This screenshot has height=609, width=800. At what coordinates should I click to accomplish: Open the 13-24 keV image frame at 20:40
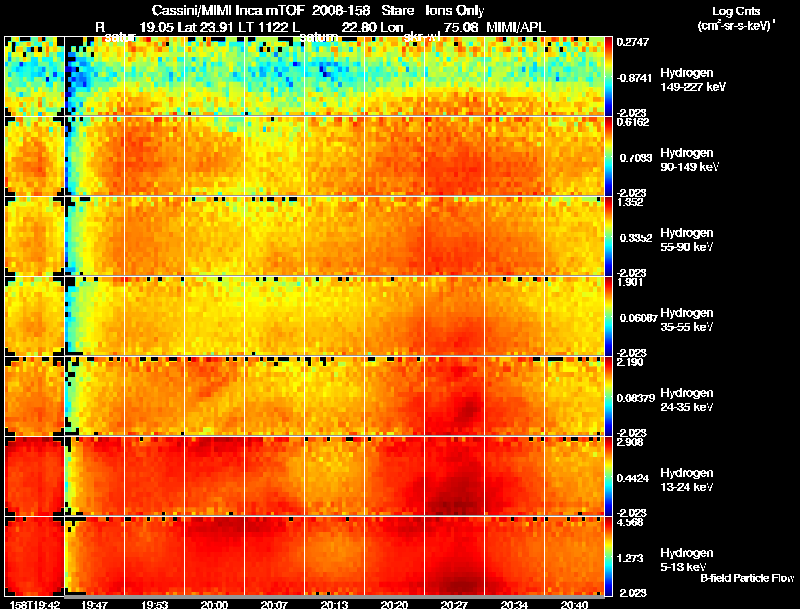(574, 476)
